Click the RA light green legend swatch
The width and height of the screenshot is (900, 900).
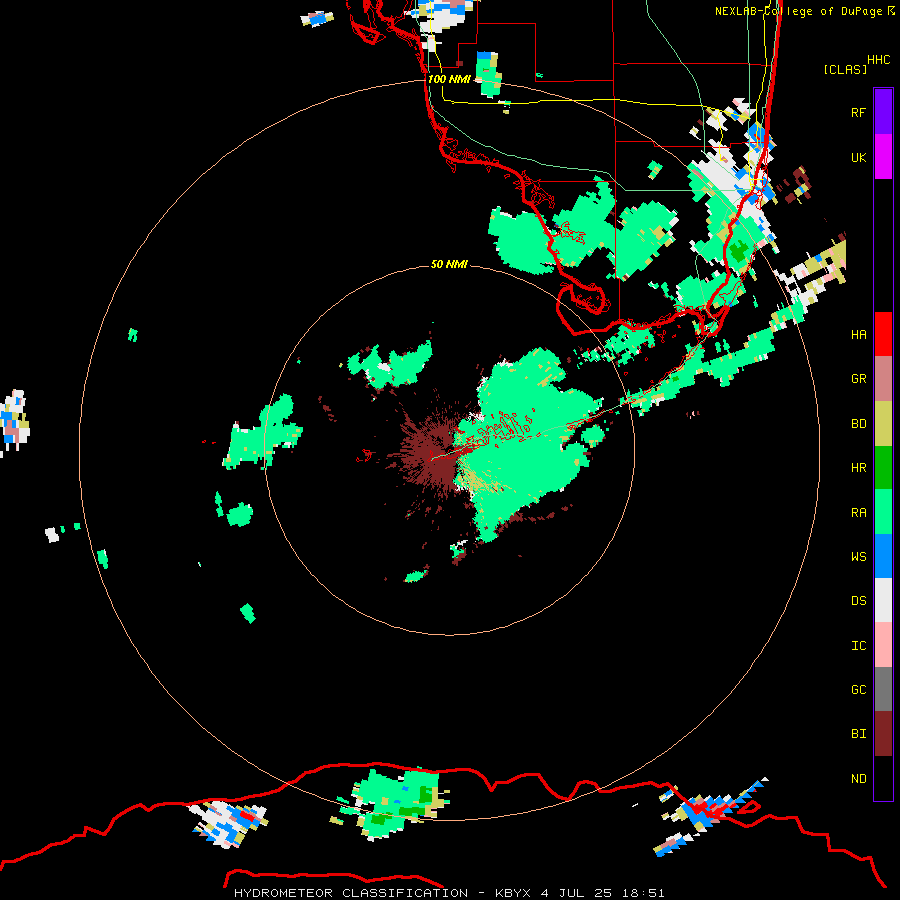pyautogui.click(x=883, y=512)
